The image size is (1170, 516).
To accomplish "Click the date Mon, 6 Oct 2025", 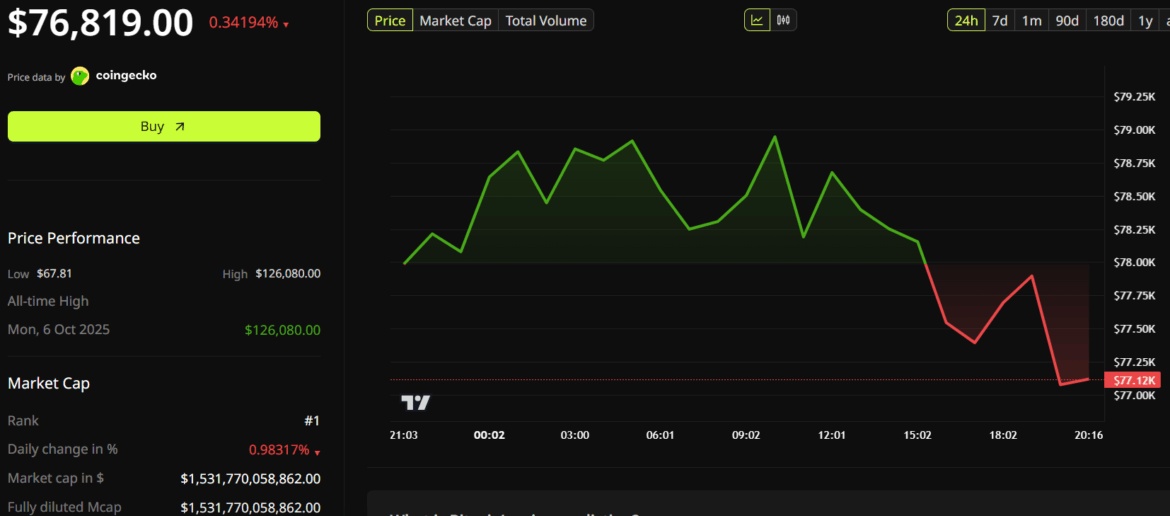I will (x=58, y=330).
